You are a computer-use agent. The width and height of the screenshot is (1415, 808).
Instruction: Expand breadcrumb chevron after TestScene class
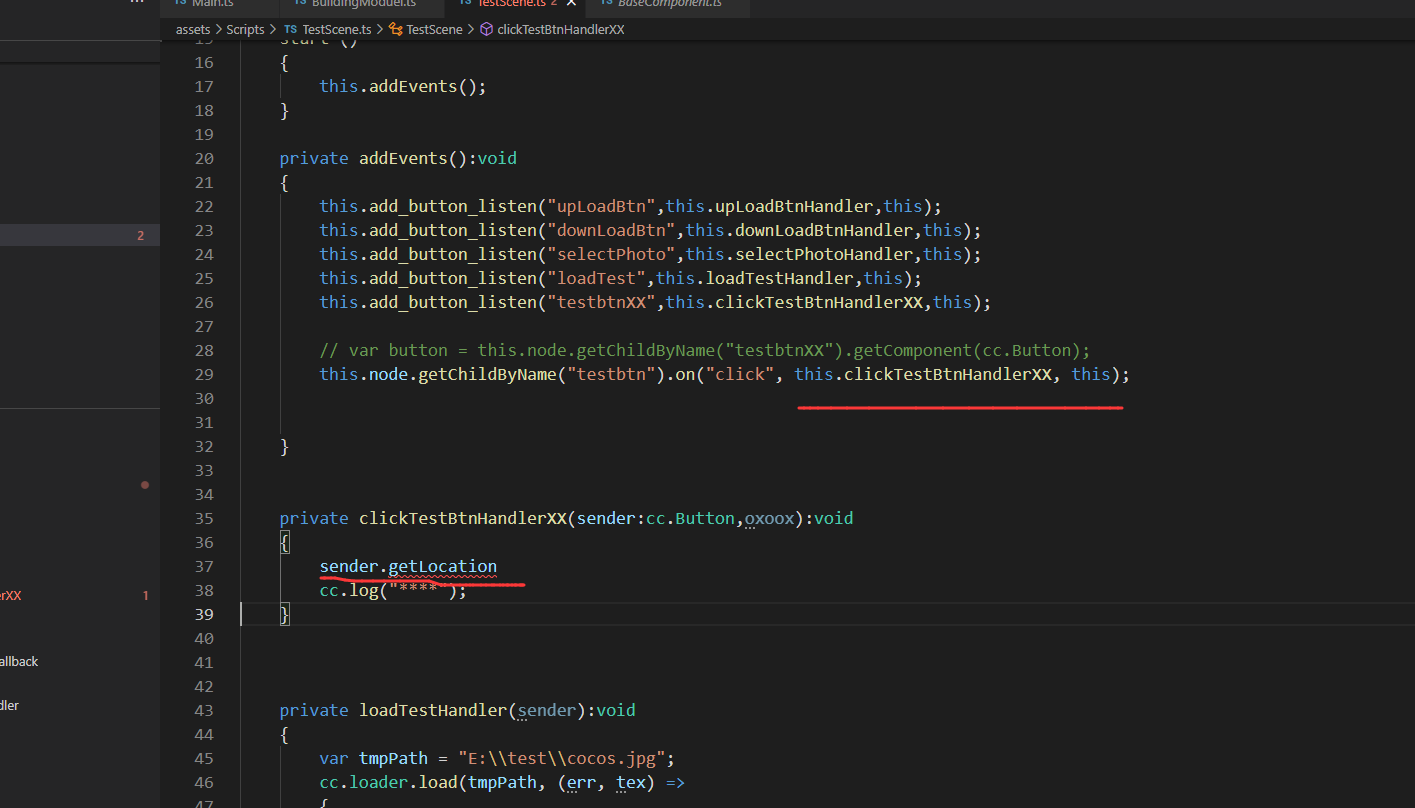coord(471,29)
